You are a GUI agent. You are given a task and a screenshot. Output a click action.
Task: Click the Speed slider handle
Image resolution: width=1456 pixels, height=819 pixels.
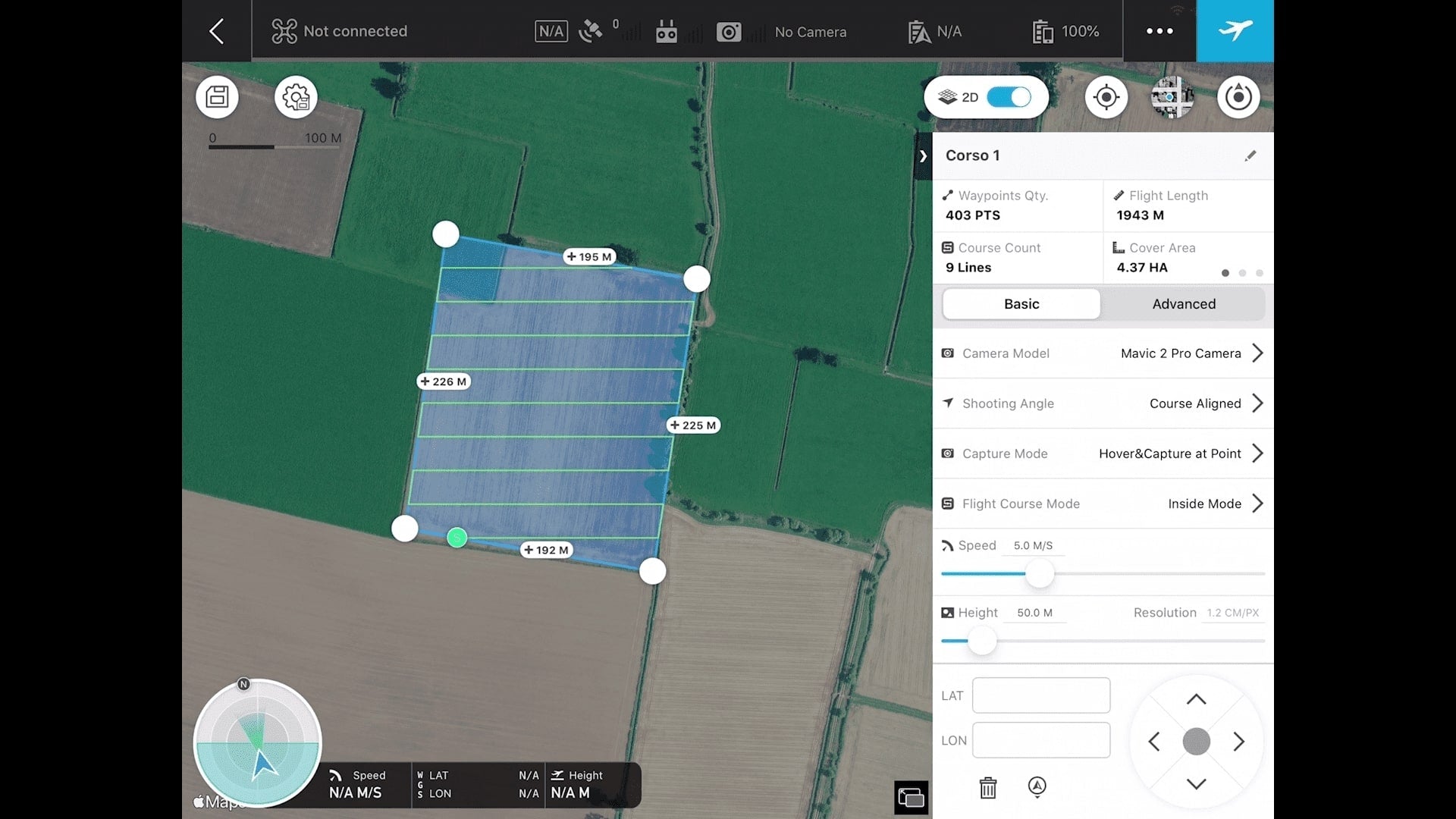(1040, 574)
